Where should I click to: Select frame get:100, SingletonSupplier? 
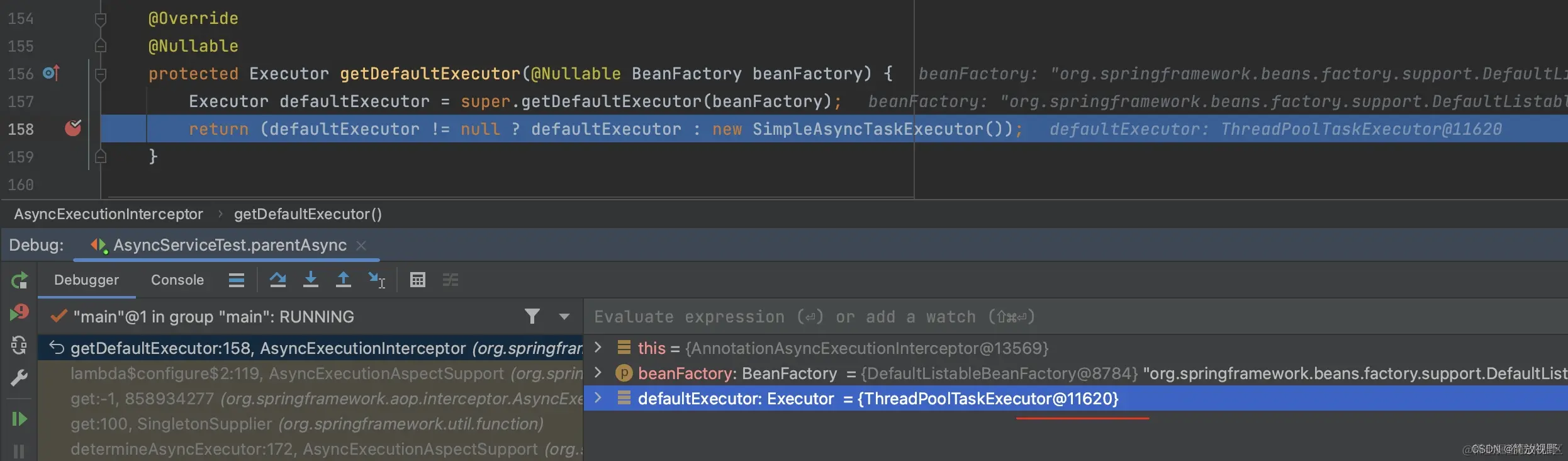(311, 424)
